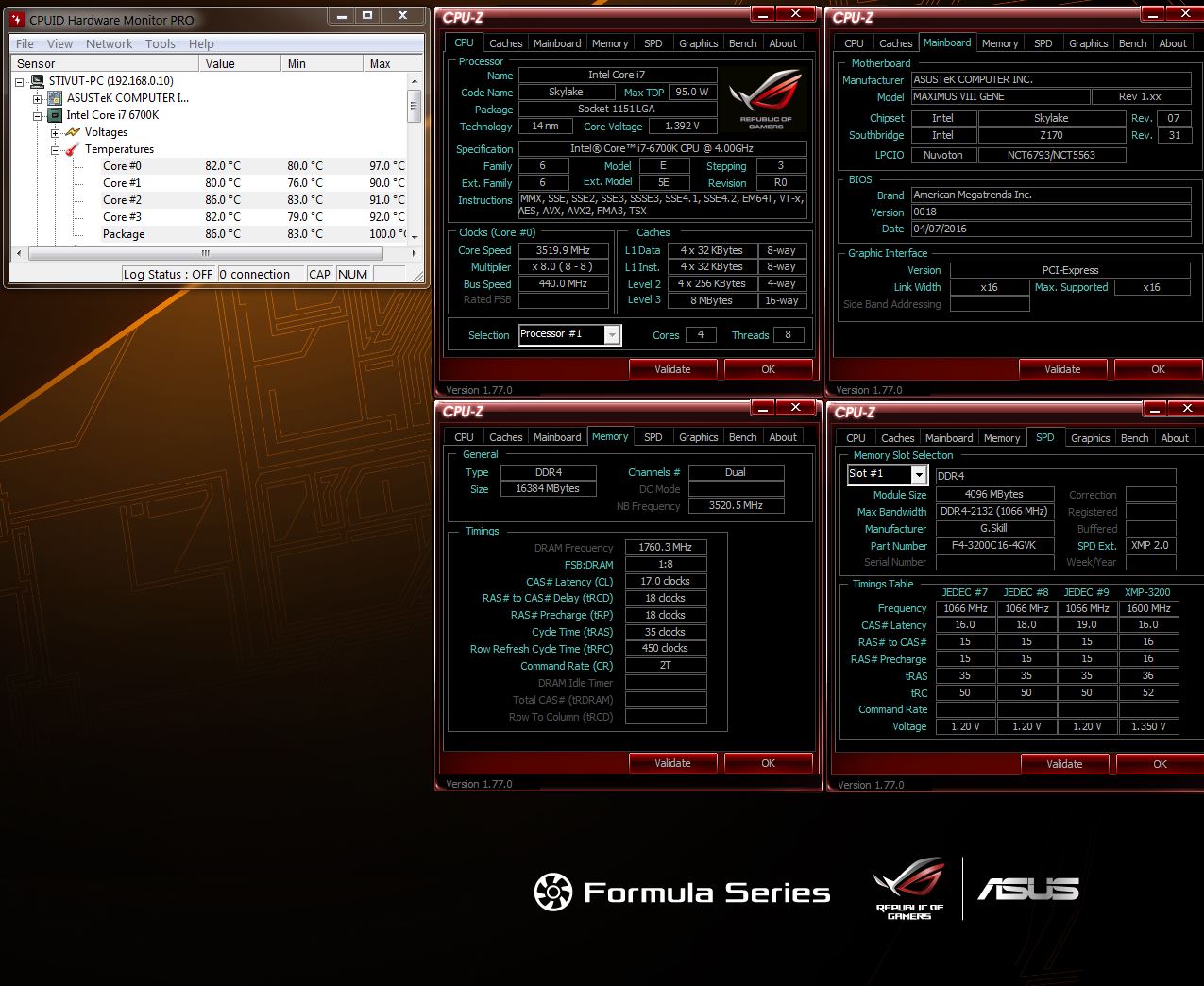Select CPU tab in Memory window
Viewport: 1204px width, 986px height.
point(464,437)
